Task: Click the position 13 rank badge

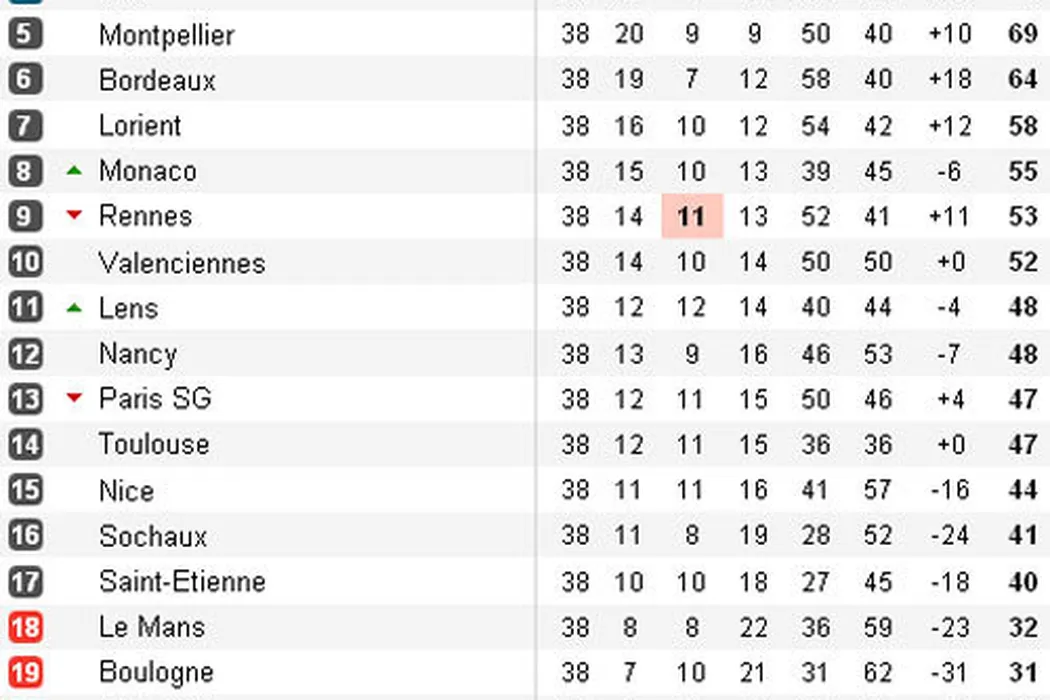Action: [x=24, y=399]
